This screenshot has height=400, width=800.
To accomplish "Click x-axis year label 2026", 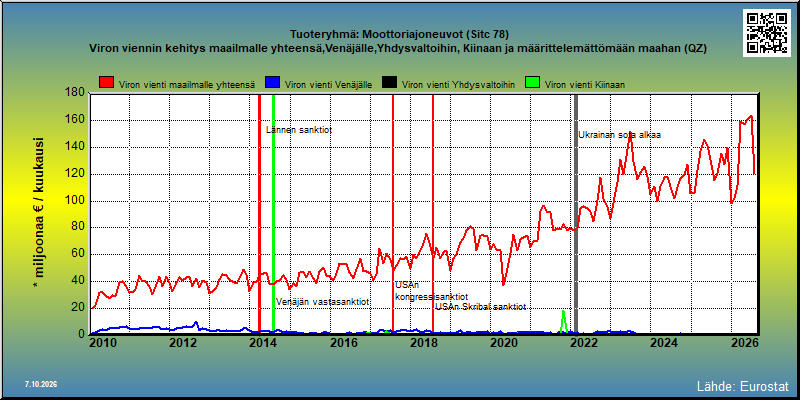I will tap(744, 343).
